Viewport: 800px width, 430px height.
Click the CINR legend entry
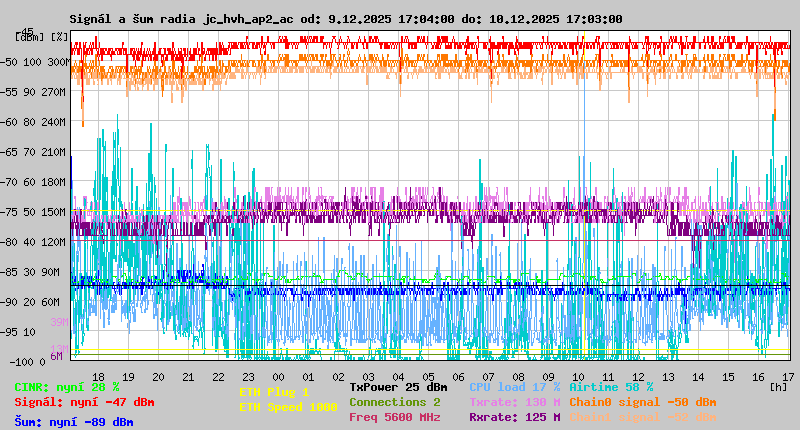coord(66,387)
